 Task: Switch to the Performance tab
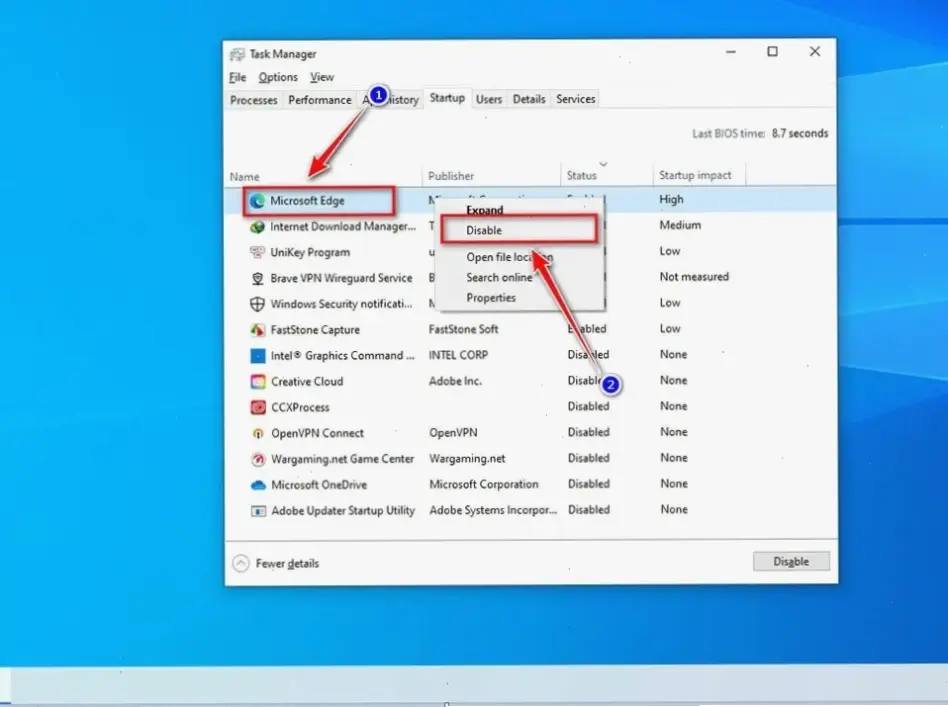coord(320,100)
